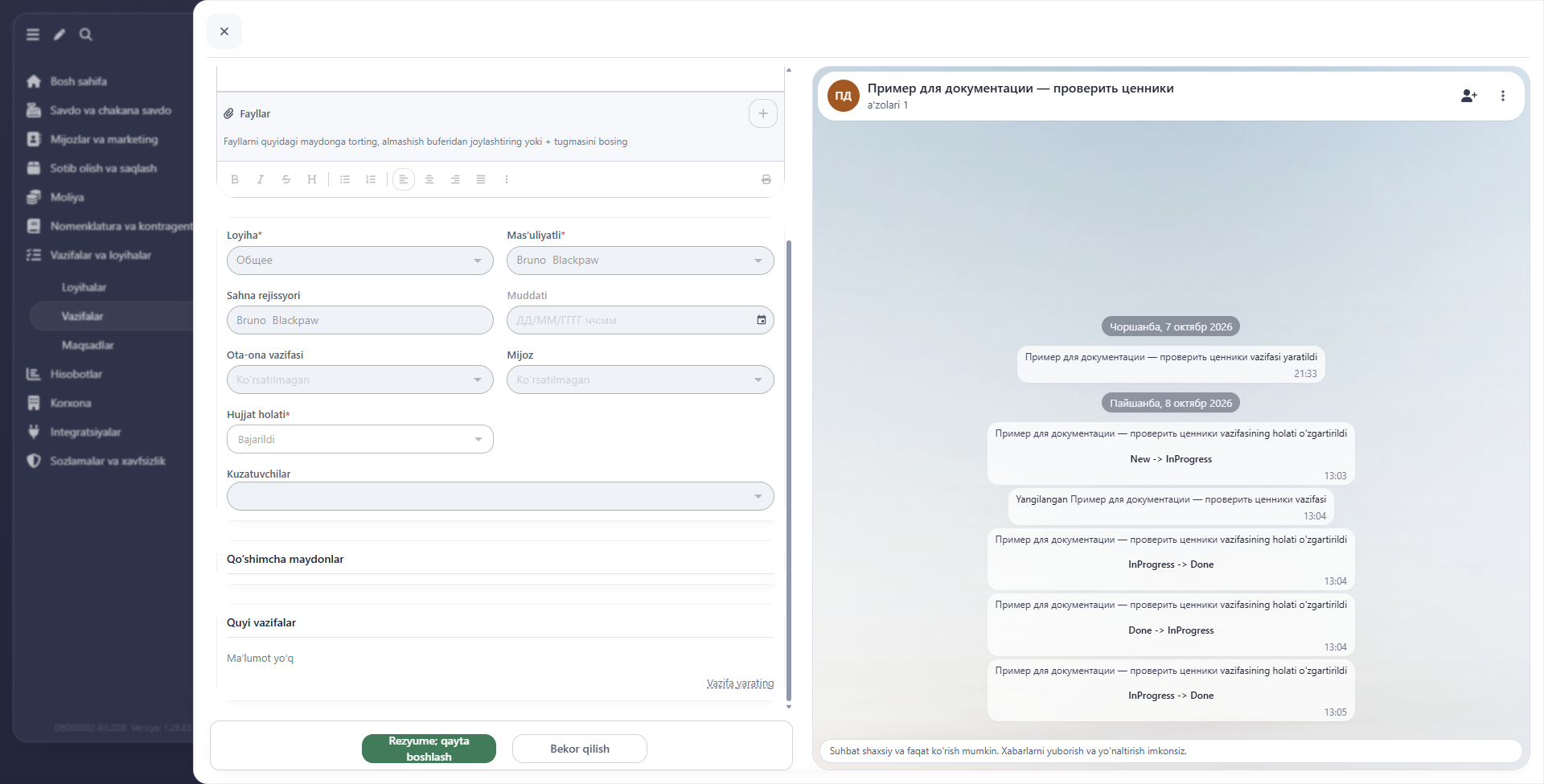This screenshot has height=784, width=1544.
Task: Select Maqsadlar in the sidebar
Action: click(88, 345)
